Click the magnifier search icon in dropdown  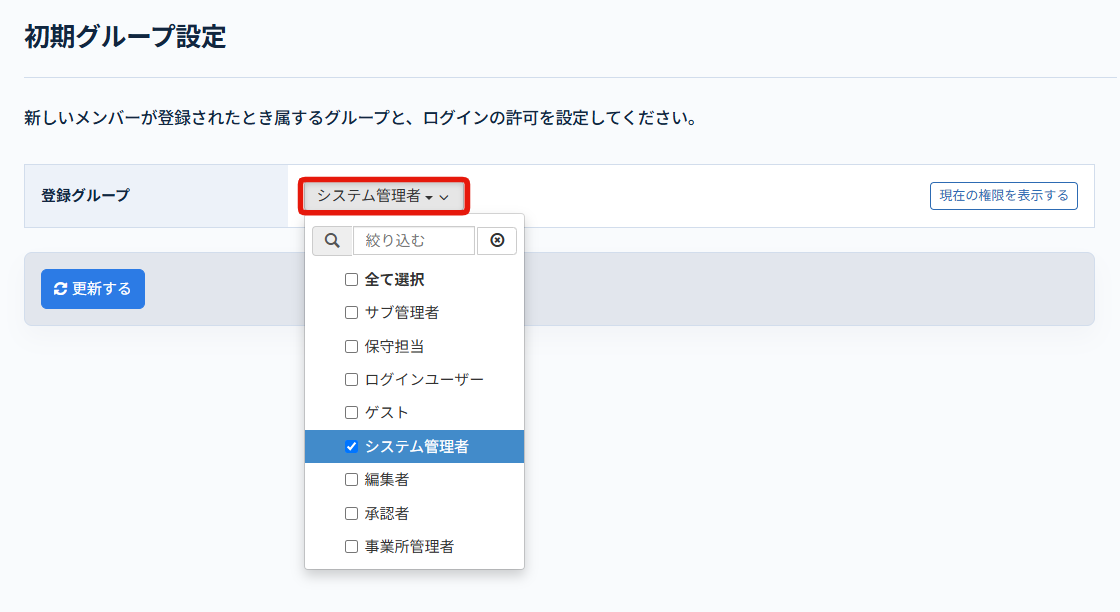[x=332, y=241]
